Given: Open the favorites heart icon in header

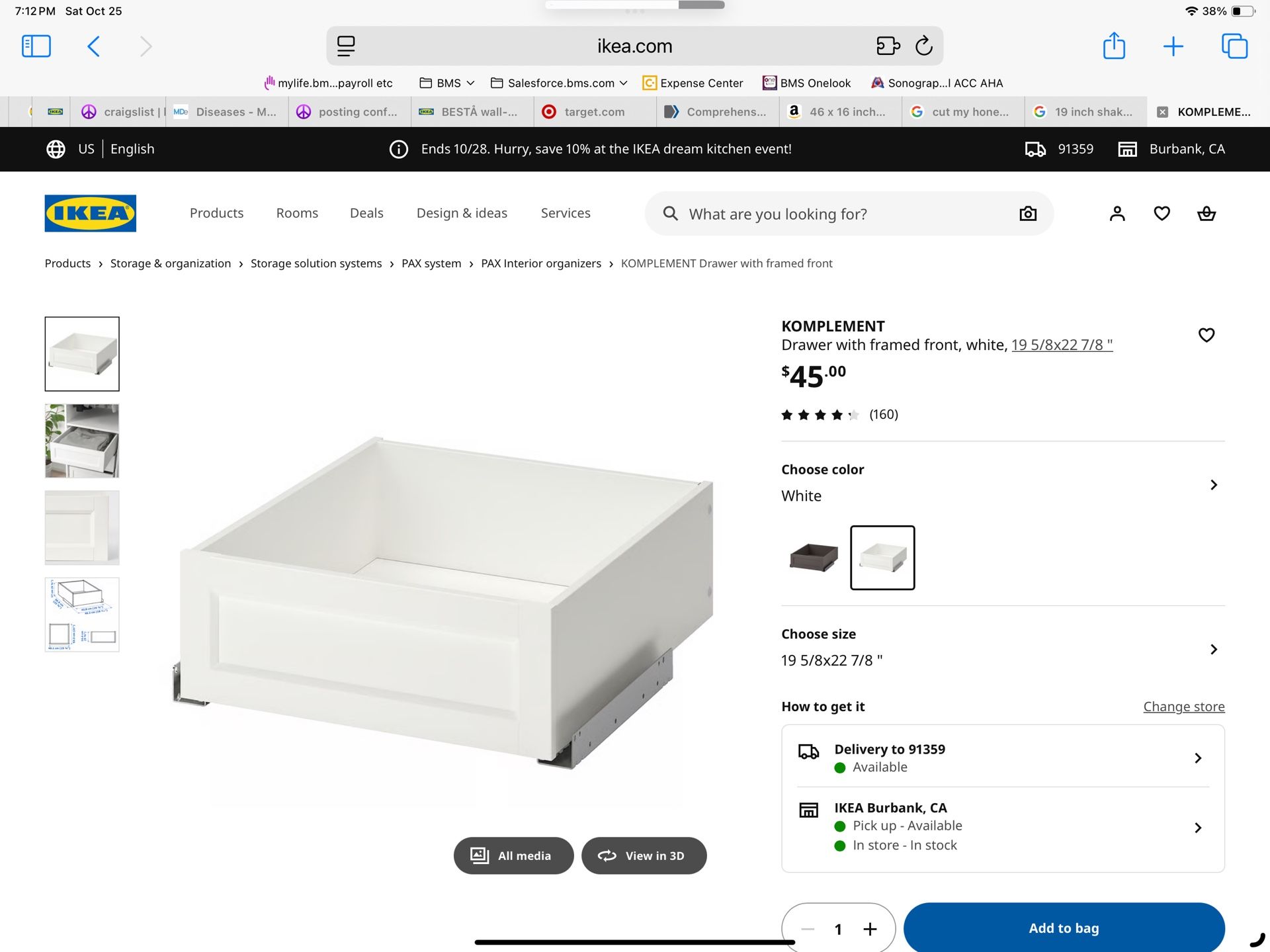Looking at the screenshot, I should pyautogui.click(x=1162, y=213).
